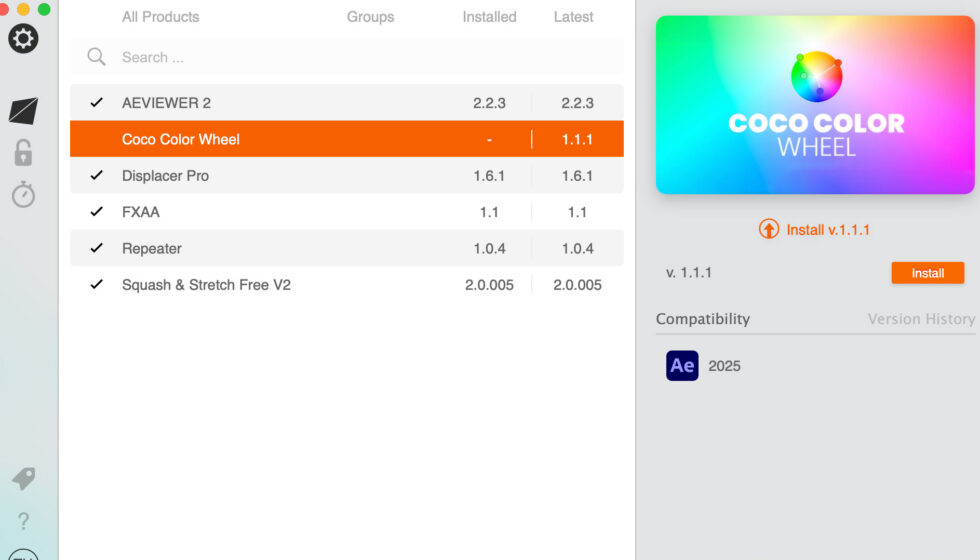The height and width of the screenshot is (560, 980).
Task: Click the price tag icon in sidebar
Action: point(24,479)
